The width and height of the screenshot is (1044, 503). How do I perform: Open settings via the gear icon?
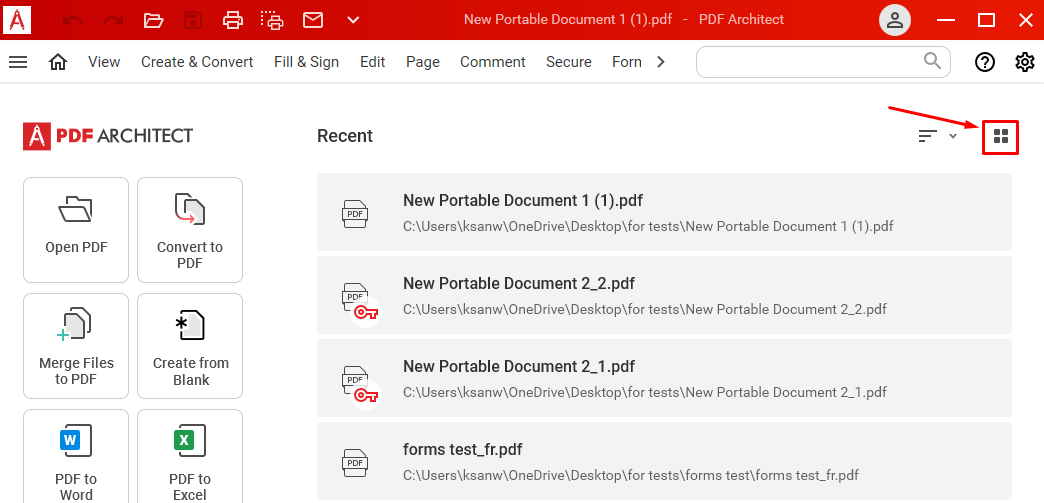1025,62
